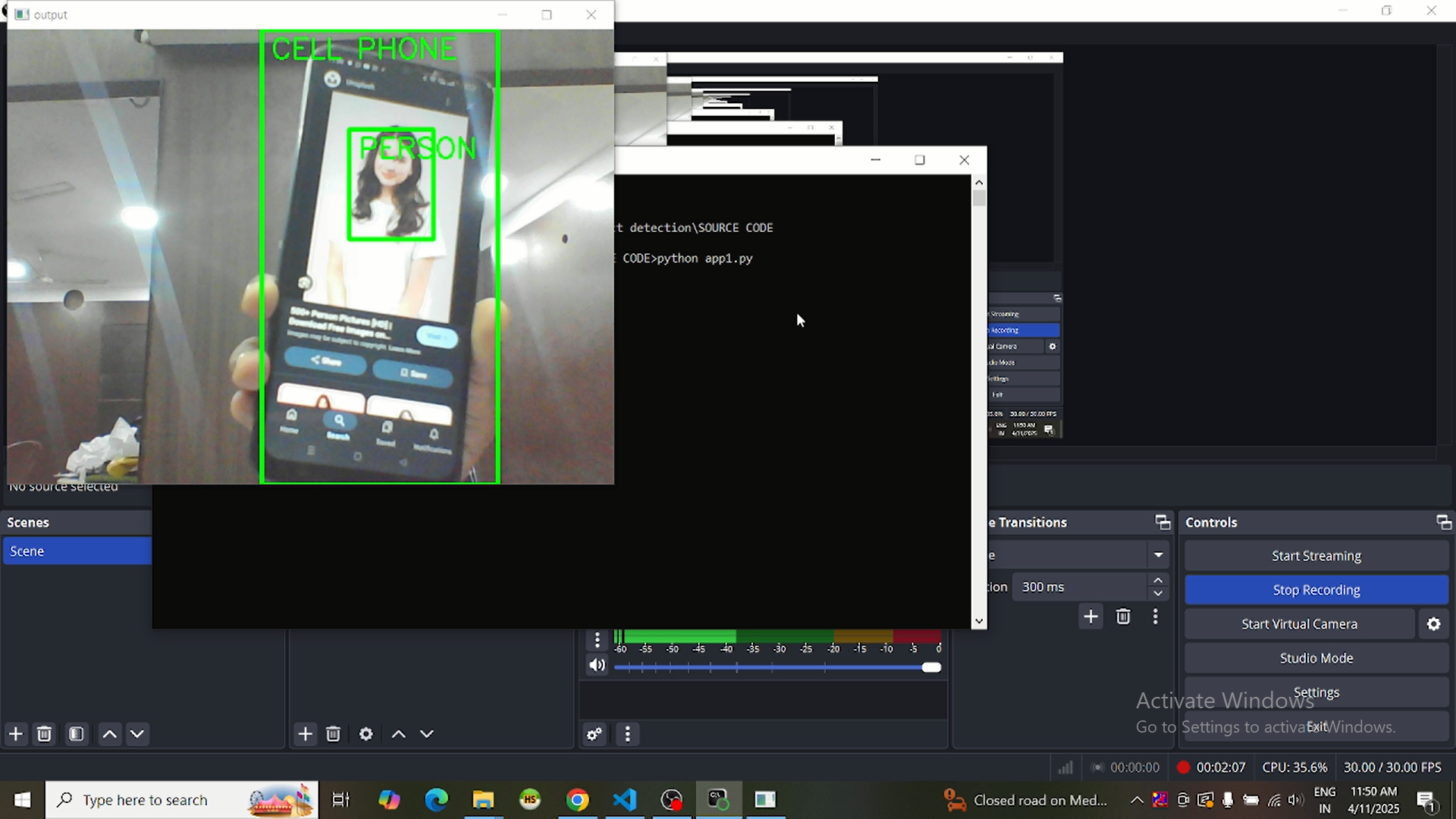Add a new scene with plus icon
This screenshot has height=819, width=1456.
[x=16, y=734]
